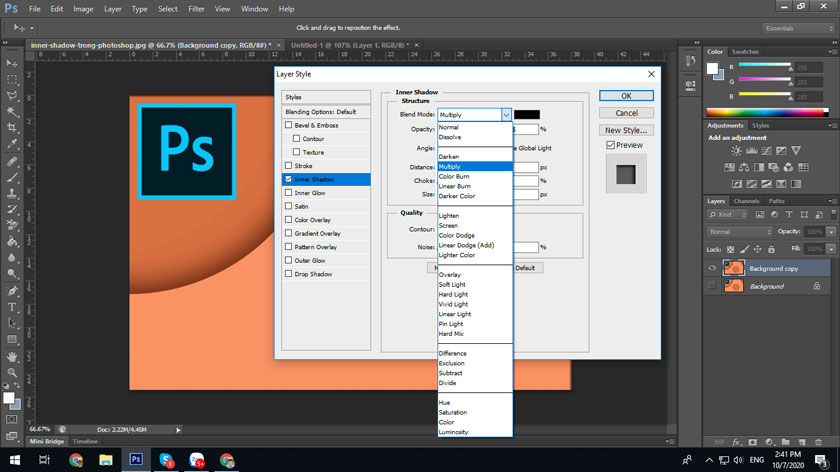The image size is (840, 472).
Task: Open the Windows Start menu
Action: tap(14, 460)
